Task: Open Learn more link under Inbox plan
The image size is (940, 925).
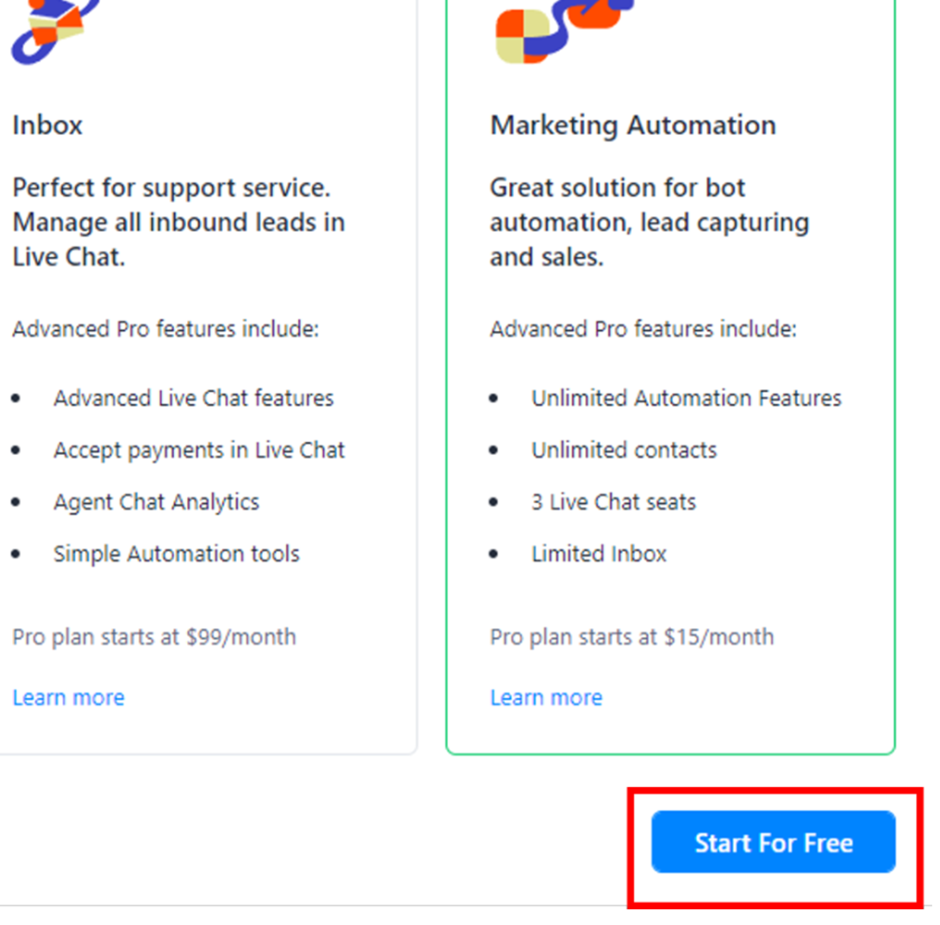Action: [68, 698]
